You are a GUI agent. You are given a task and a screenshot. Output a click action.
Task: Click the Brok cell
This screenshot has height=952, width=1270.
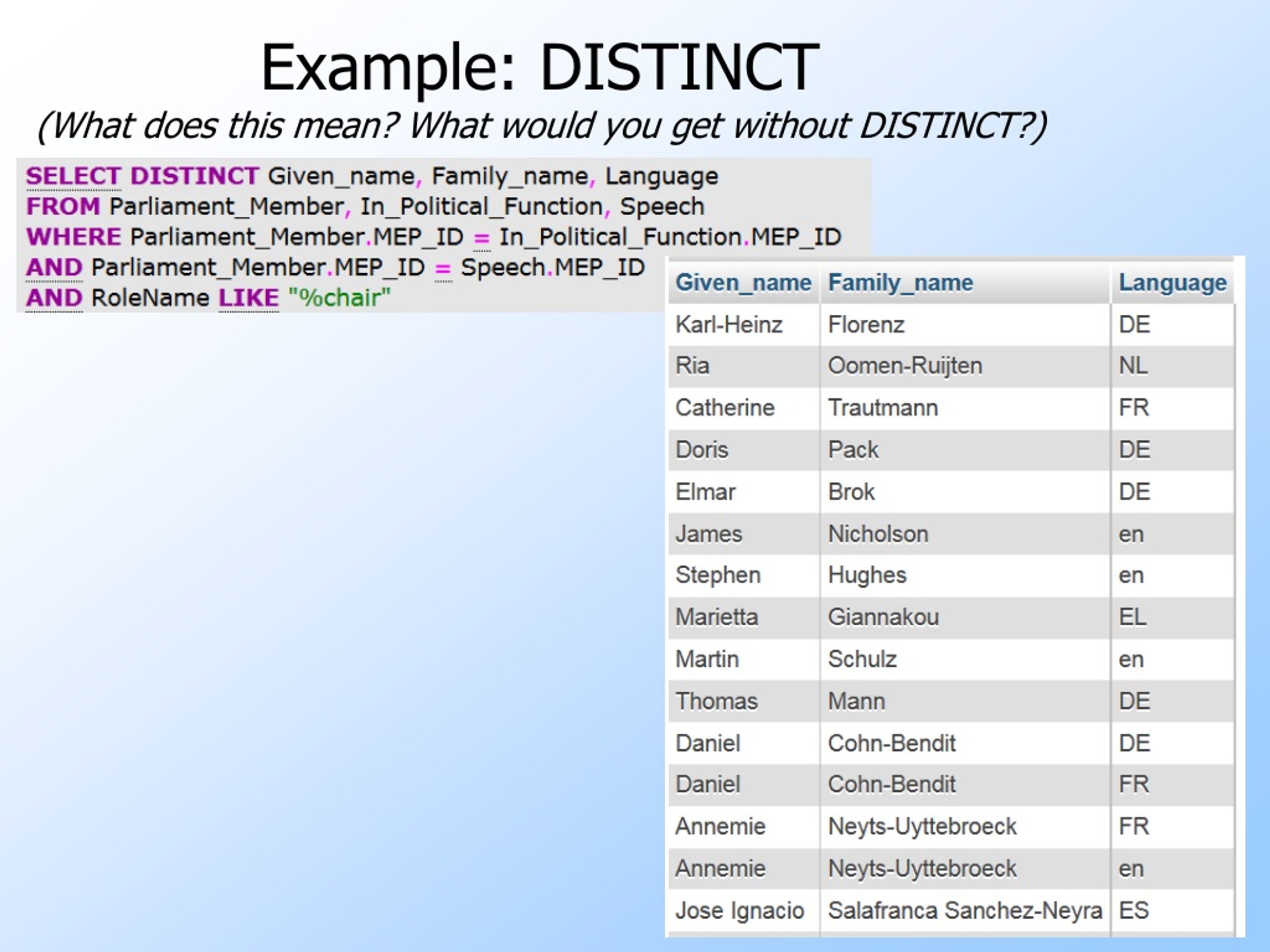coord(964,492)
